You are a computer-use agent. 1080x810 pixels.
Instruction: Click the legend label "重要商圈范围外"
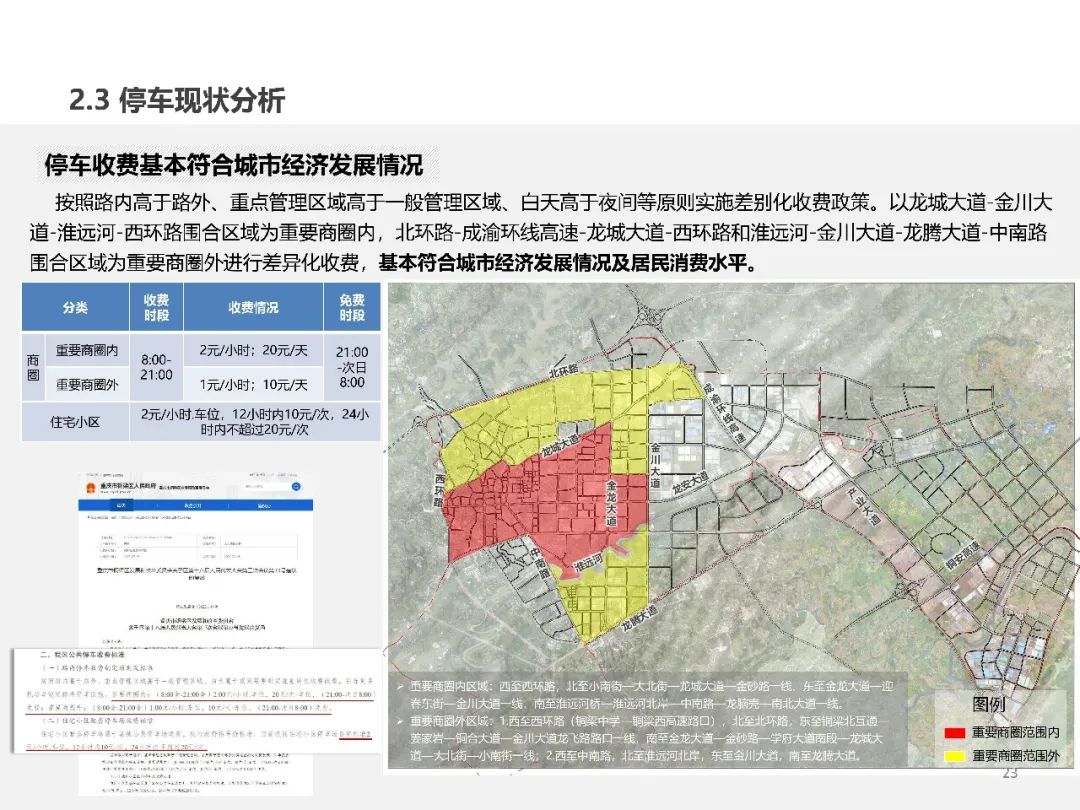[1016, 756]
